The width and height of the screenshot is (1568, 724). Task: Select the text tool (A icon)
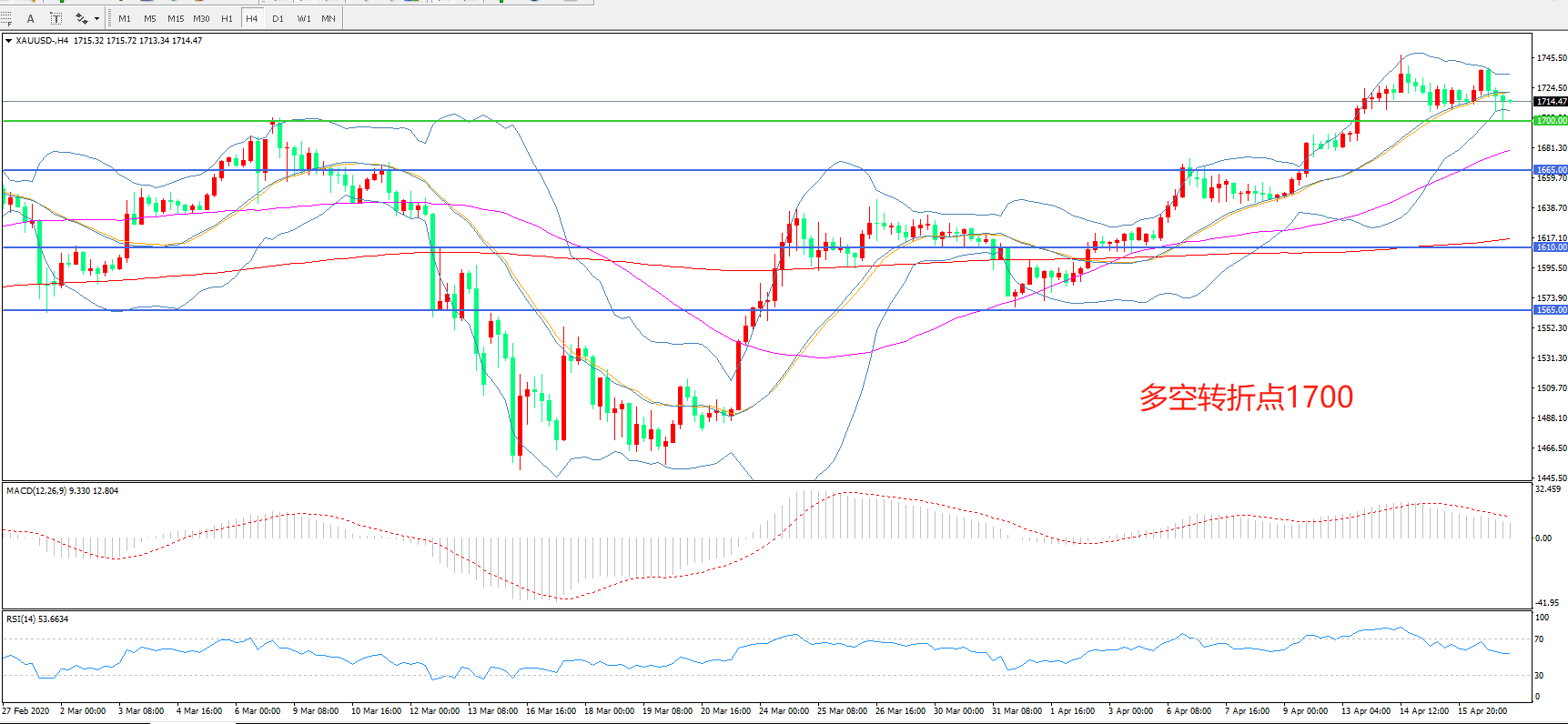(31, 18)
